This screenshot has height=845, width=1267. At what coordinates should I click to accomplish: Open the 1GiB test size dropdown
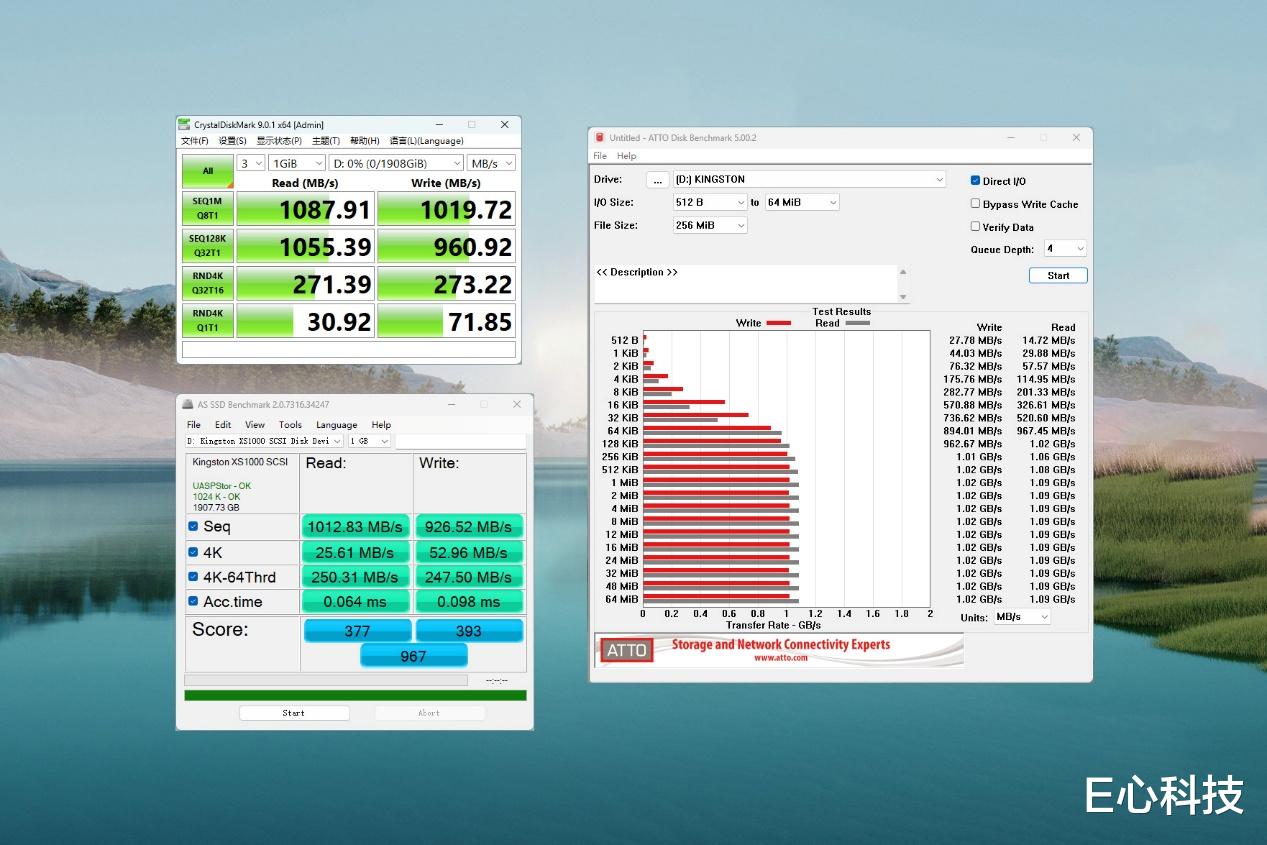[297, 163]
